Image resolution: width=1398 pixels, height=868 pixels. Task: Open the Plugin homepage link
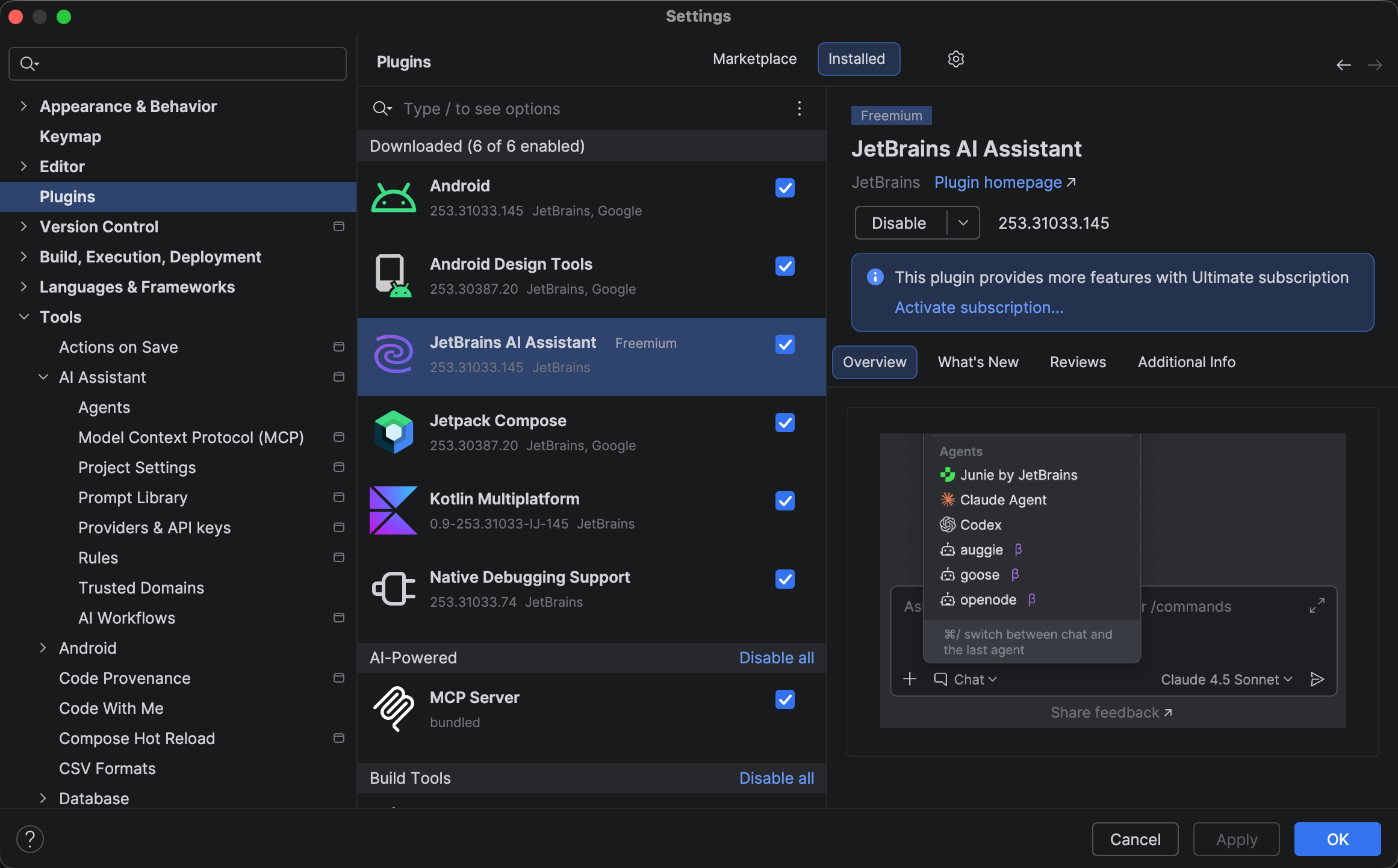[x=1005, y=182]
